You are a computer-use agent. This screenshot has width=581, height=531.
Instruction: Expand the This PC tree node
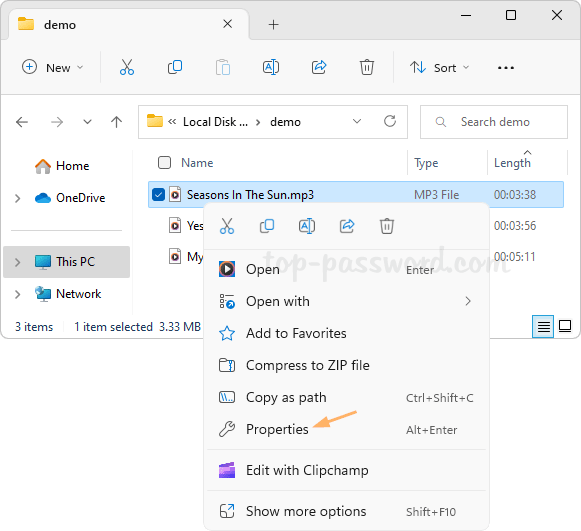tap(17, 262)
